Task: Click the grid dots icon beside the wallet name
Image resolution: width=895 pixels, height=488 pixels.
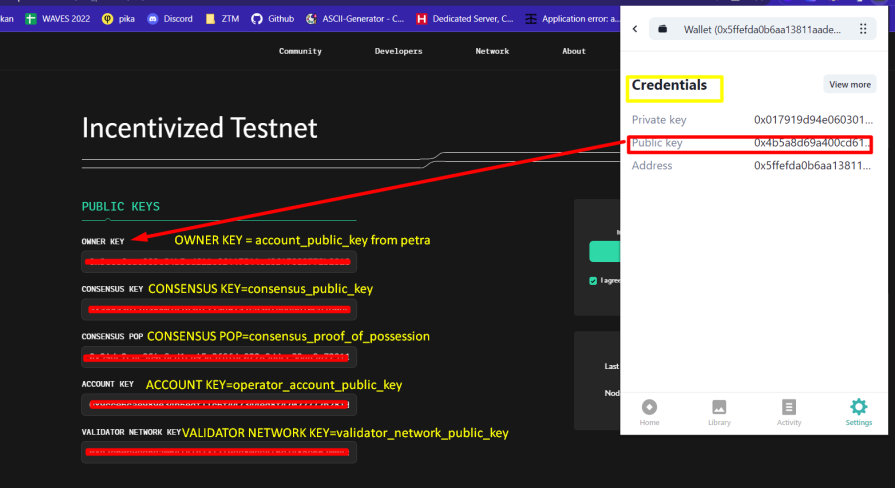Action: coord(863,29)
